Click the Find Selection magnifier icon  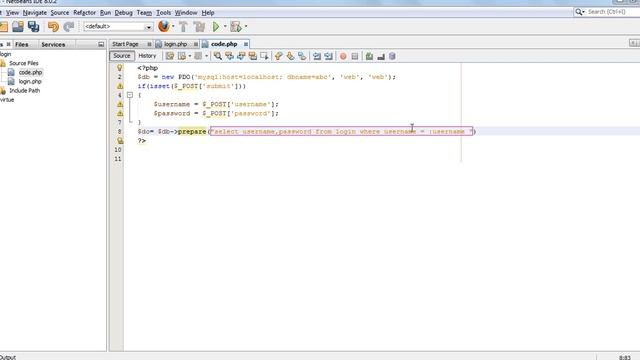218,56
